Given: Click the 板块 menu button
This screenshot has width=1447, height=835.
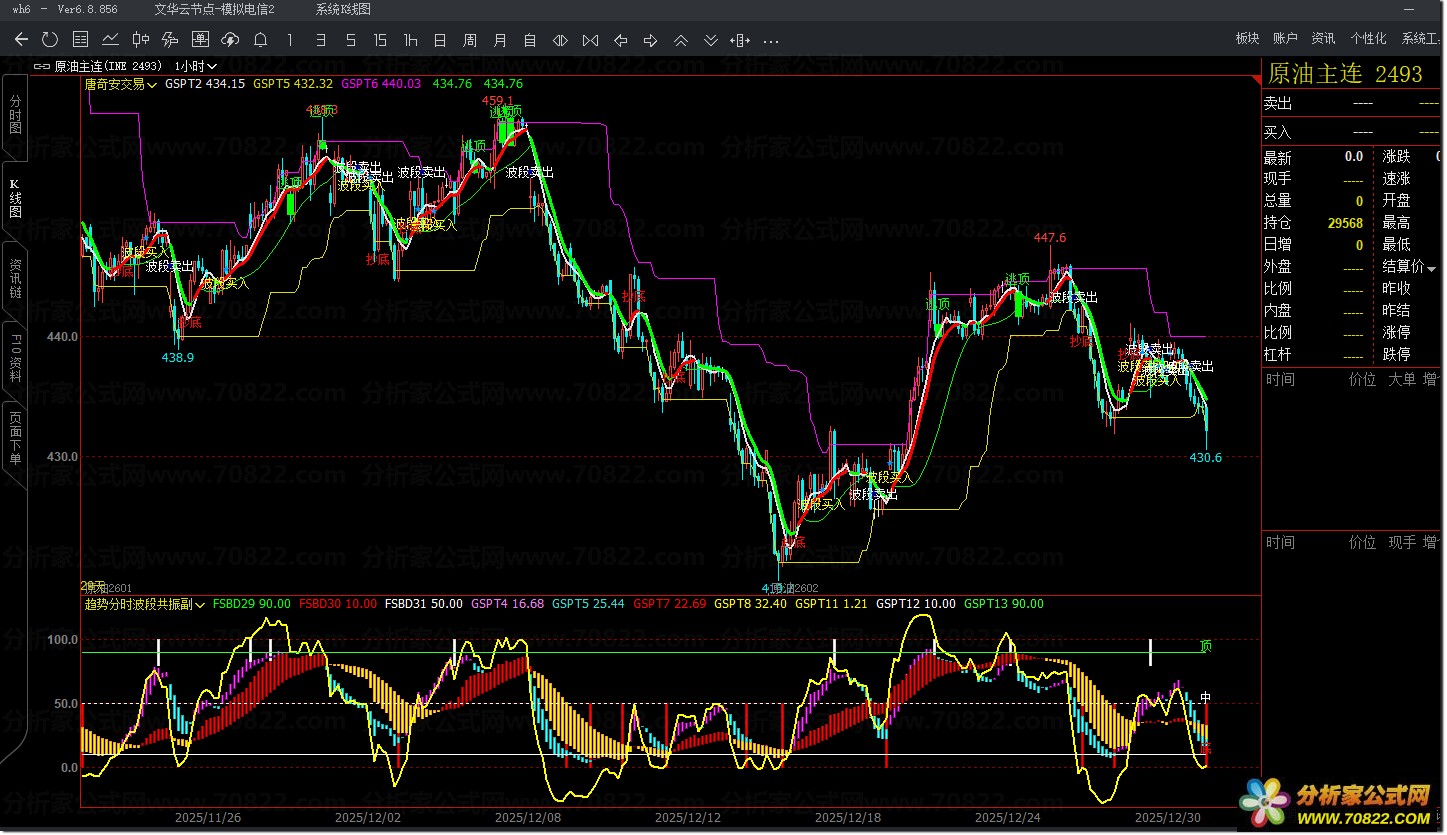Looking at the screenshot, I should pyautogui.click(x=1247, y=38).
